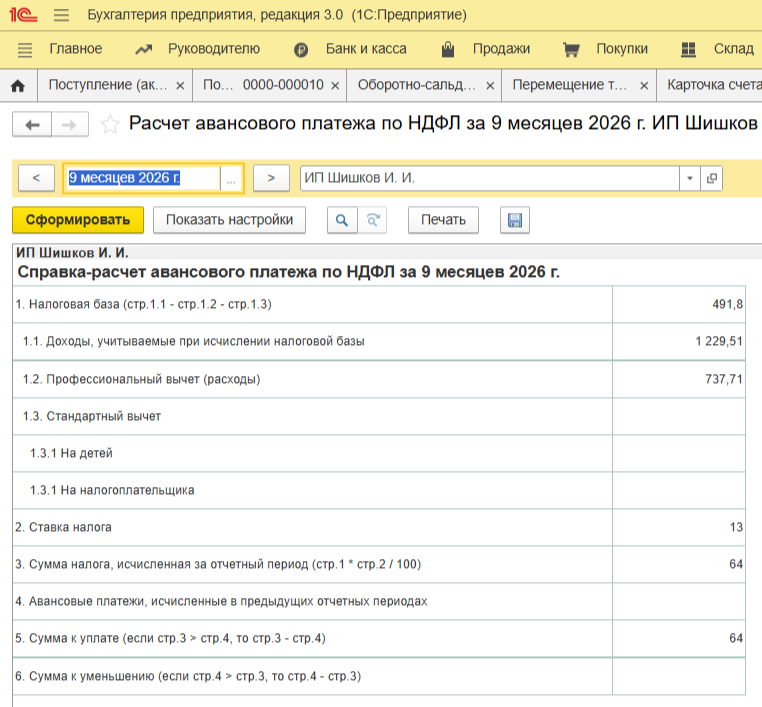Open the Склад section
The image size is (762, 707).
click(734, 49)
